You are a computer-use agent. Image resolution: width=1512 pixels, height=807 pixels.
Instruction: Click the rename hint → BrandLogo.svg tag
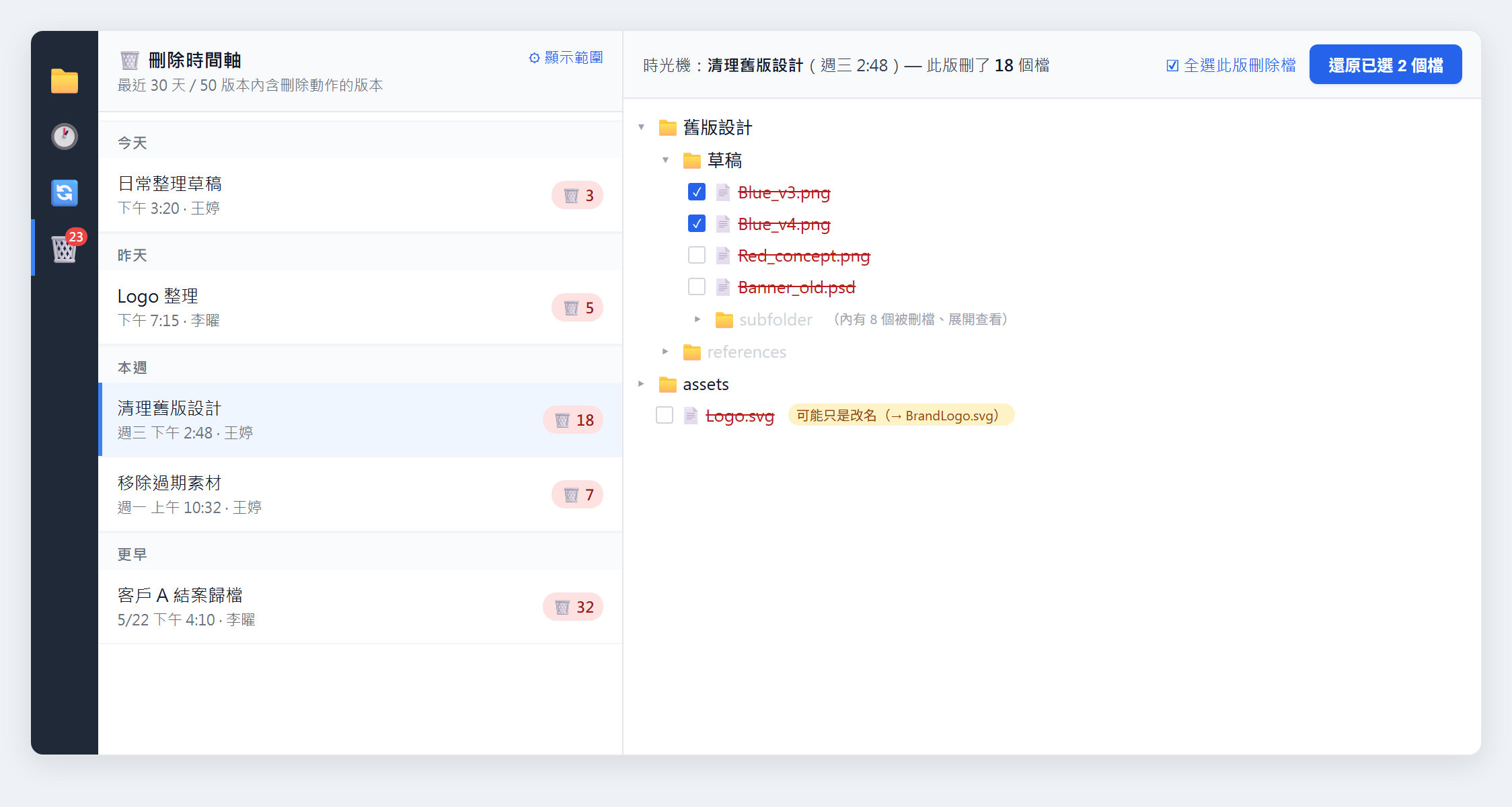click(x=901, y=416)
